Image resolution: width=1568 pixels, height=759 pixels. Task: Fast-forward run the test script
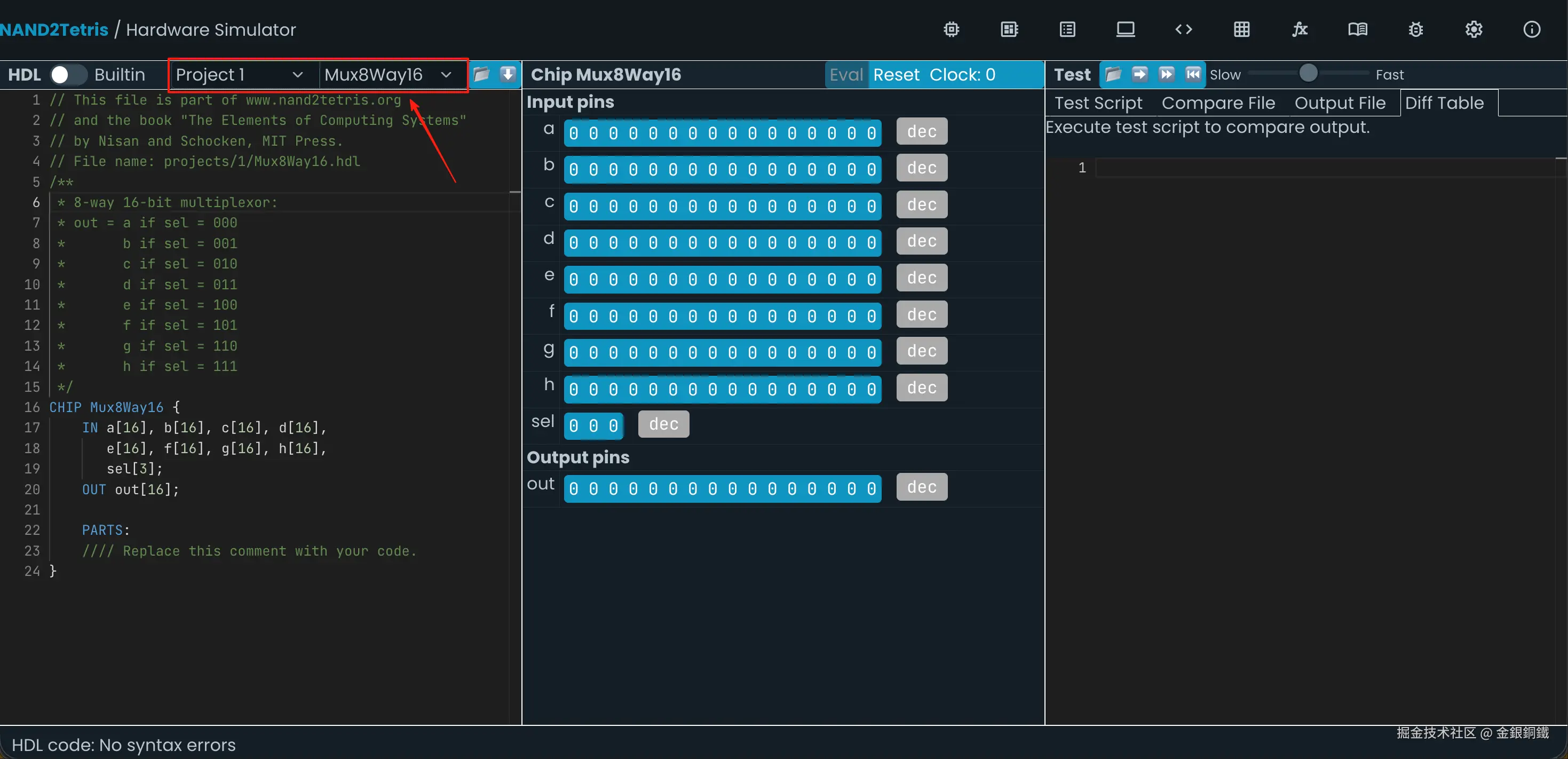click(x=1166, y=74)
